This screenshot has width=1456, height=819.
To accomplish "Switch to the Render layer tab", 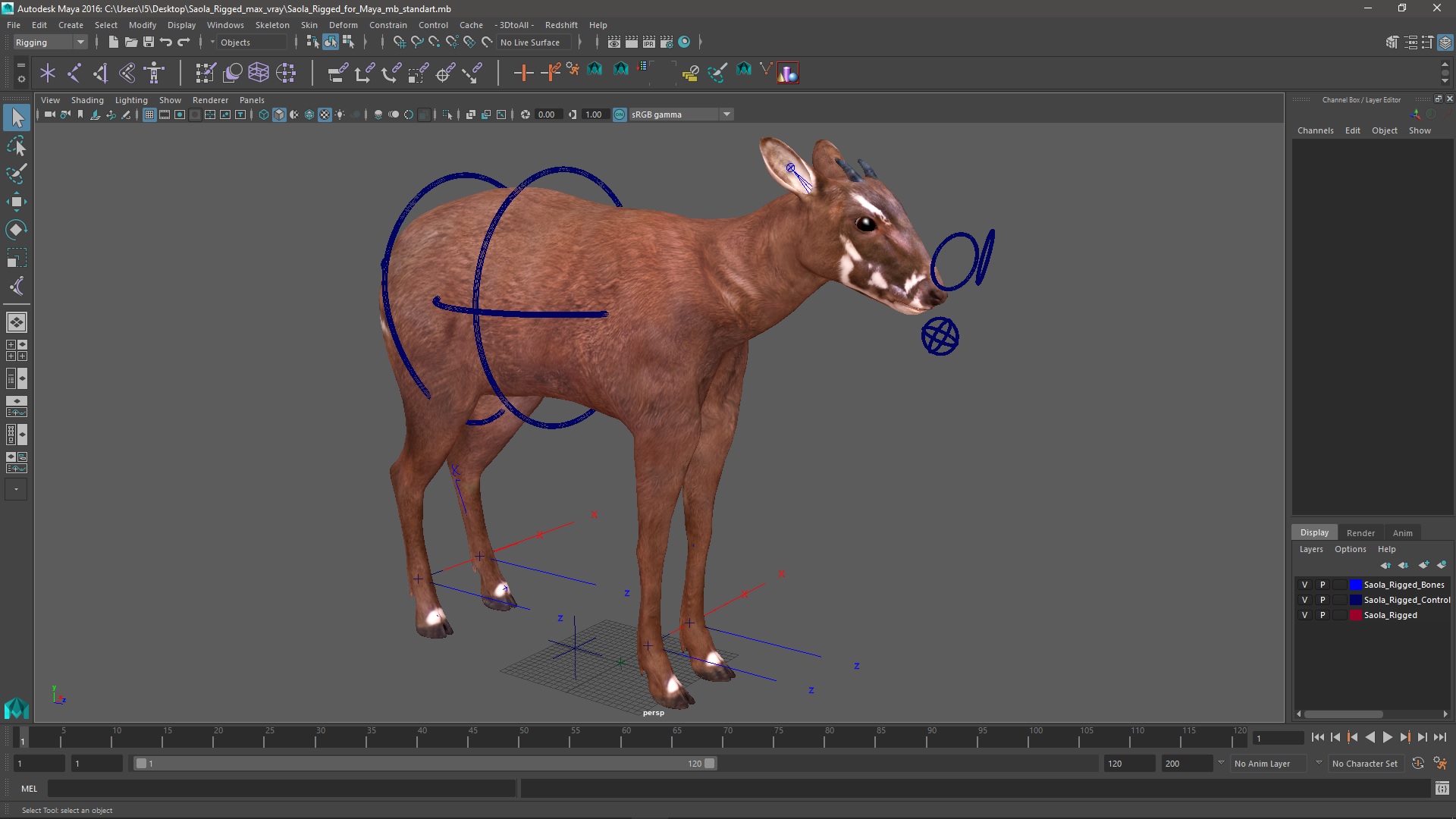I will point(1360,532).
